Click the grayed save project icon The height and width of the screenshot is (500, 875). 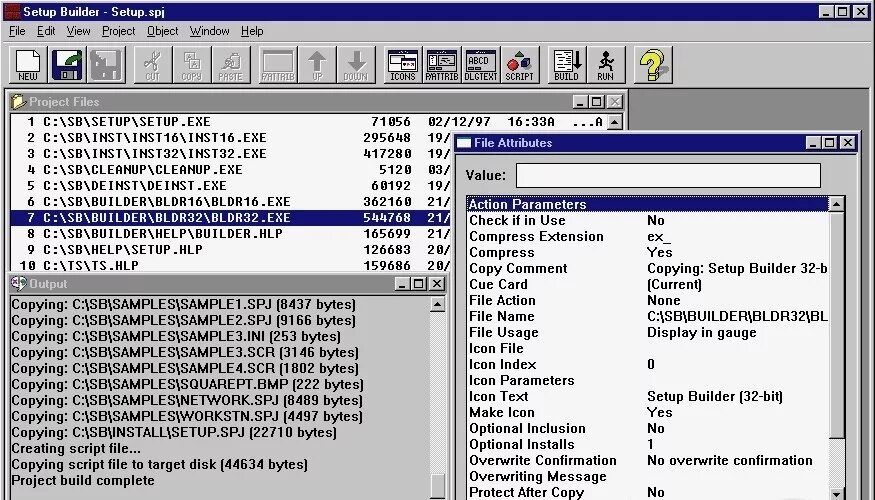(x=106, y=65)
